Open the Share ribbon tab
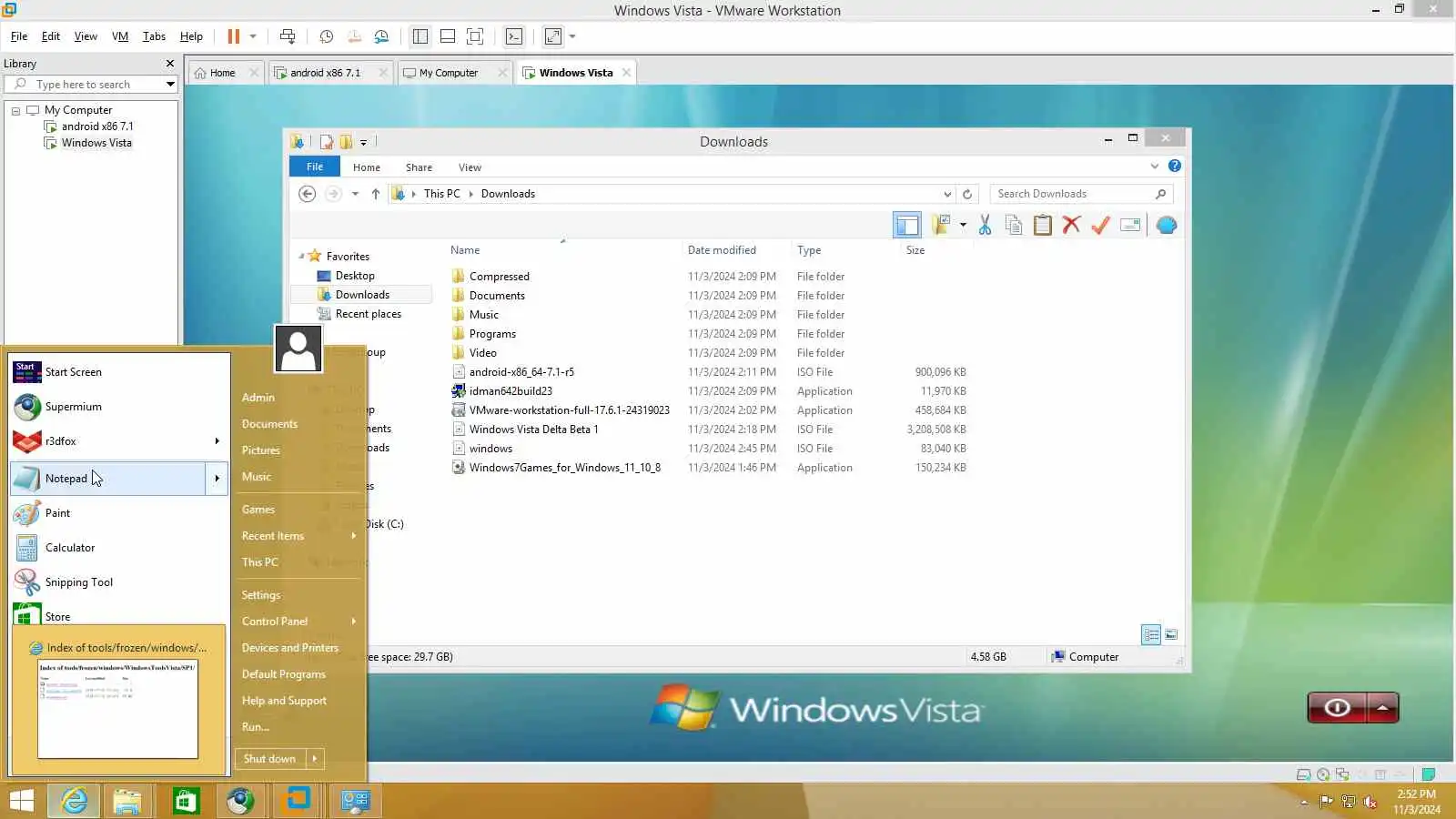The height and width of the screenshot is (819, 1456). tap(419, 167)
